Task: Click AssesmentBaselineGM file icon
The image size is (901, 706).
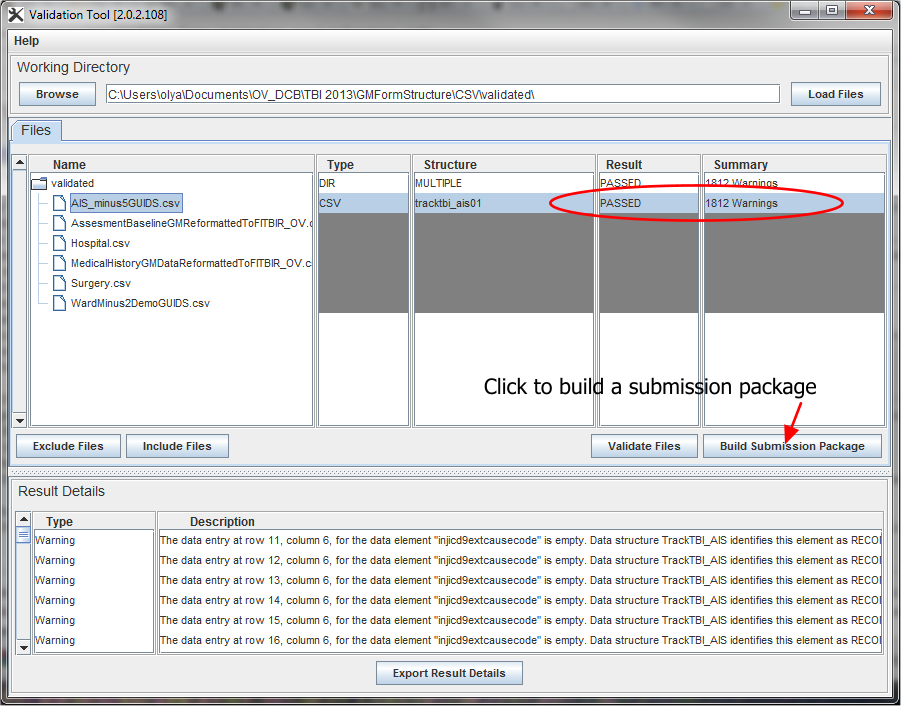Action: pos(59,223)
